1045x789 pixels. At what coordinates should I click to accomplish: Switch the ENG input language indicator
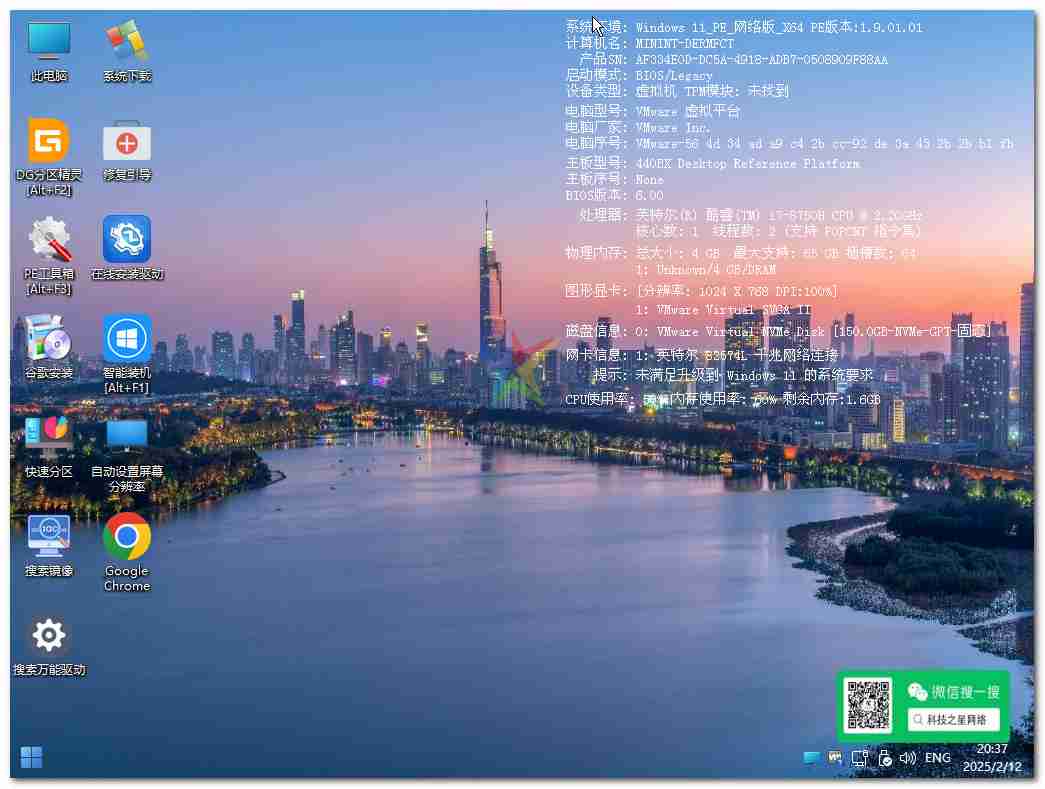(938, 757)
